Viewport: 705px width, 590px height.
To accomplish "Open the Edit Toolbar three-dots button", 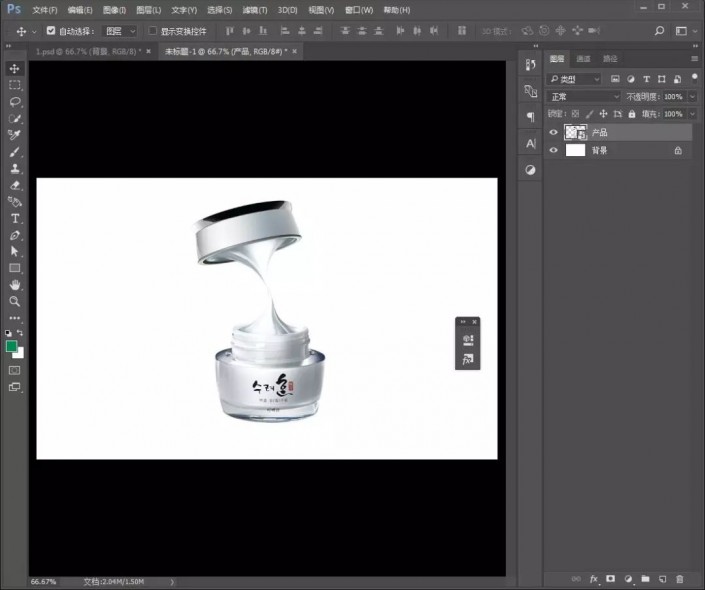I will click(14, 318).
